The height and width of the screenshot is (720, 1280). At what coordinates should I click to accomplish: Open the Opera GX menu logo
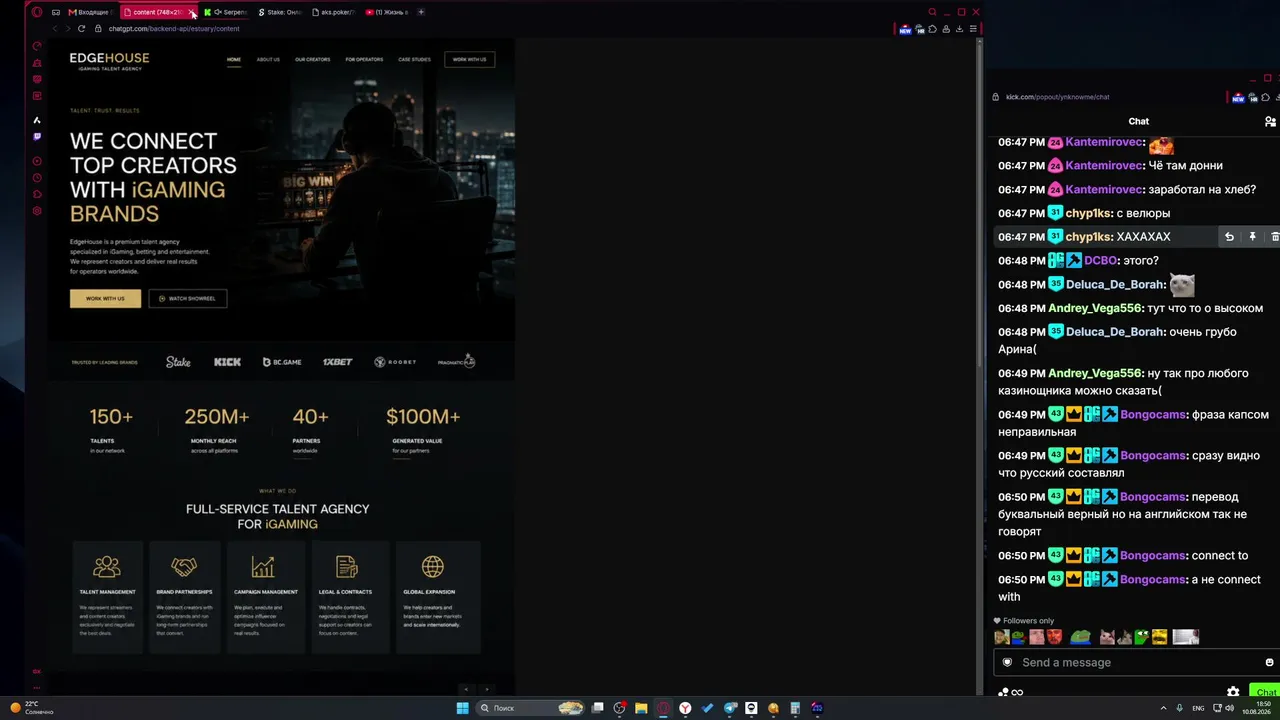(x=37, y=12)
